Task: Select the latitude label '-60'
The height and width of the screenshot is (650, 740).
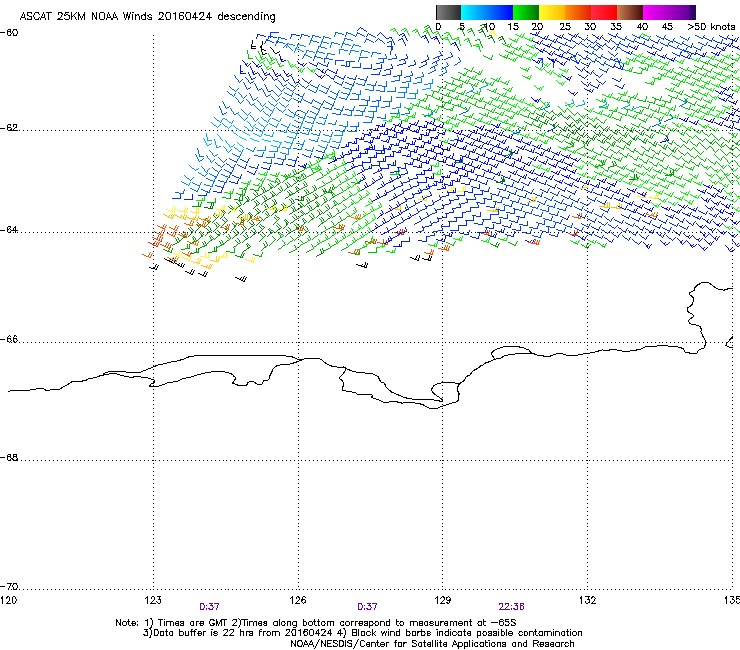Action: (9, 33)
